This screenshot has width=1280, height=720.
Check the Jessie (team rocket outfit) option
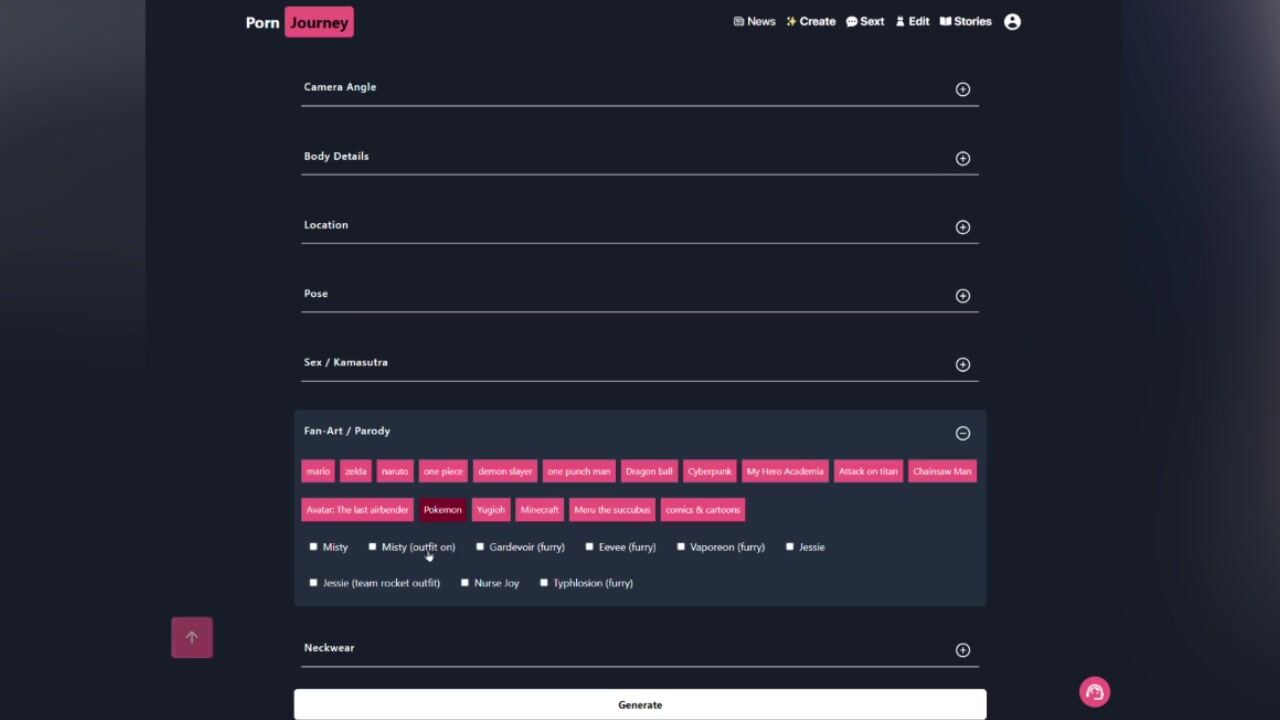pos(314,583)
